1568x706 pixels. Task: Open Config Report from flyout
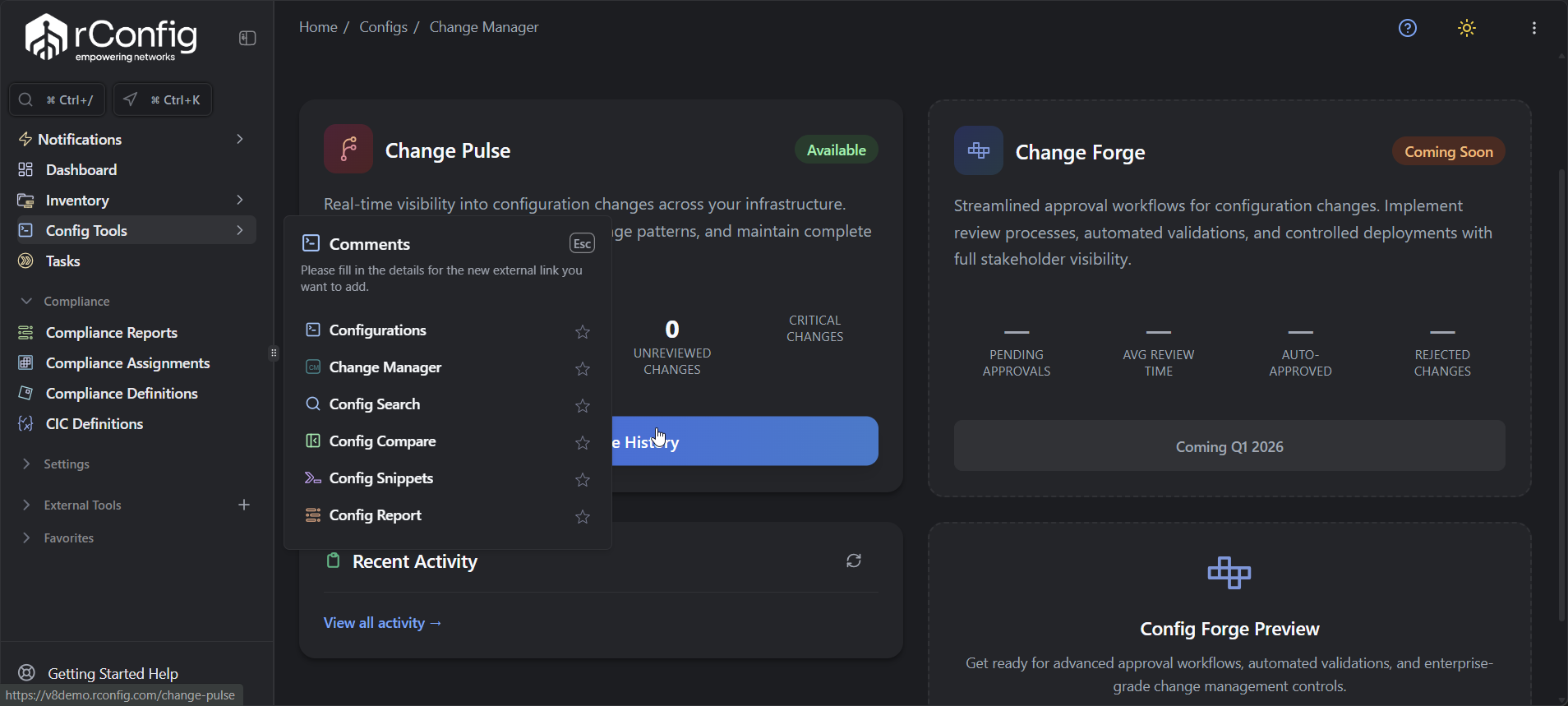[x=375, y=515]
